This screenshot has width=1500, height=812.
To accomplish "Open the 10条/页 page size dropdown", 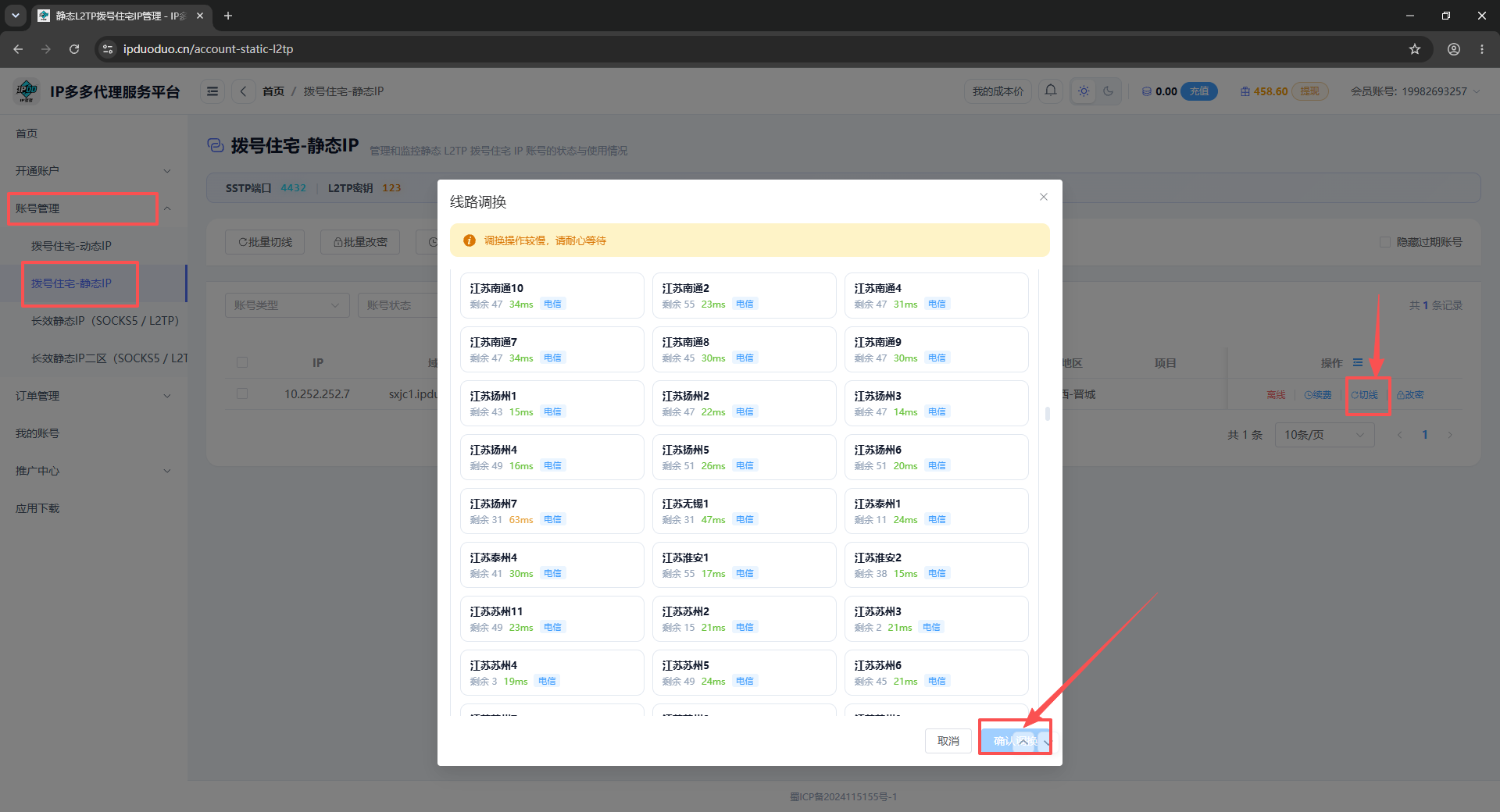I will pyautogui.click(x=1324, y=435).
